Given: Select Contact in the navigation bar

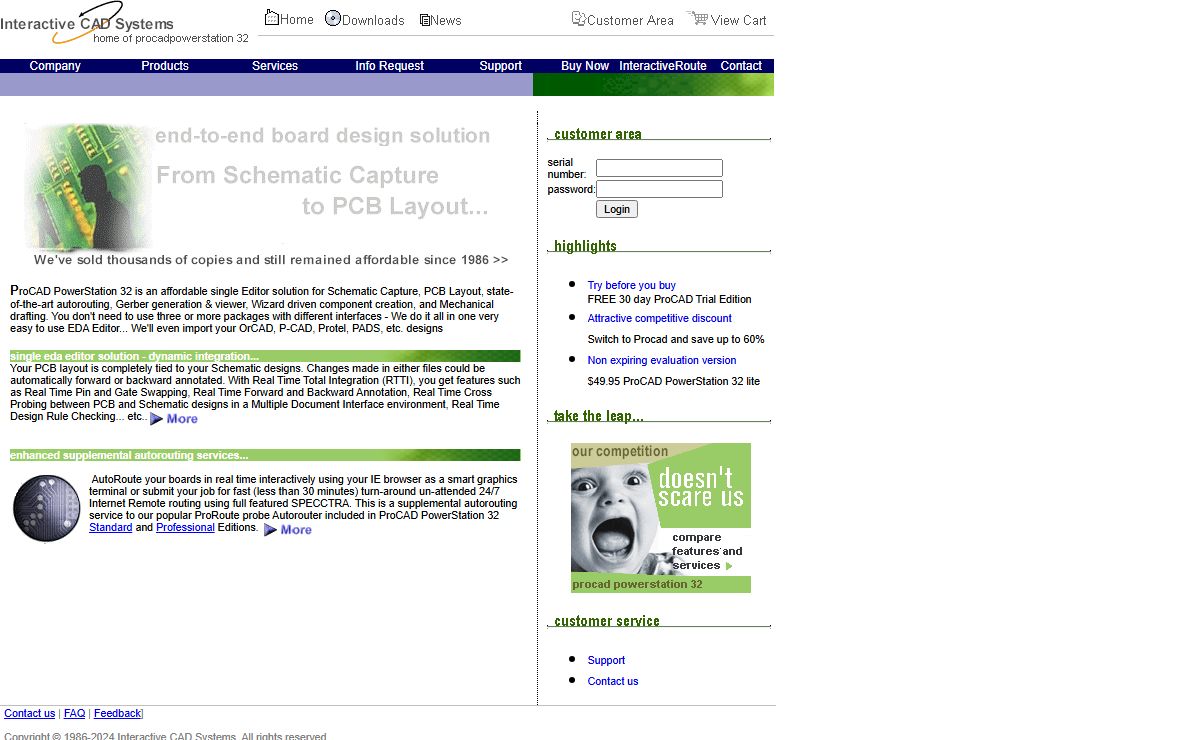Looking at the screenshot, I should pyautogui.click(x=741, y=66).
